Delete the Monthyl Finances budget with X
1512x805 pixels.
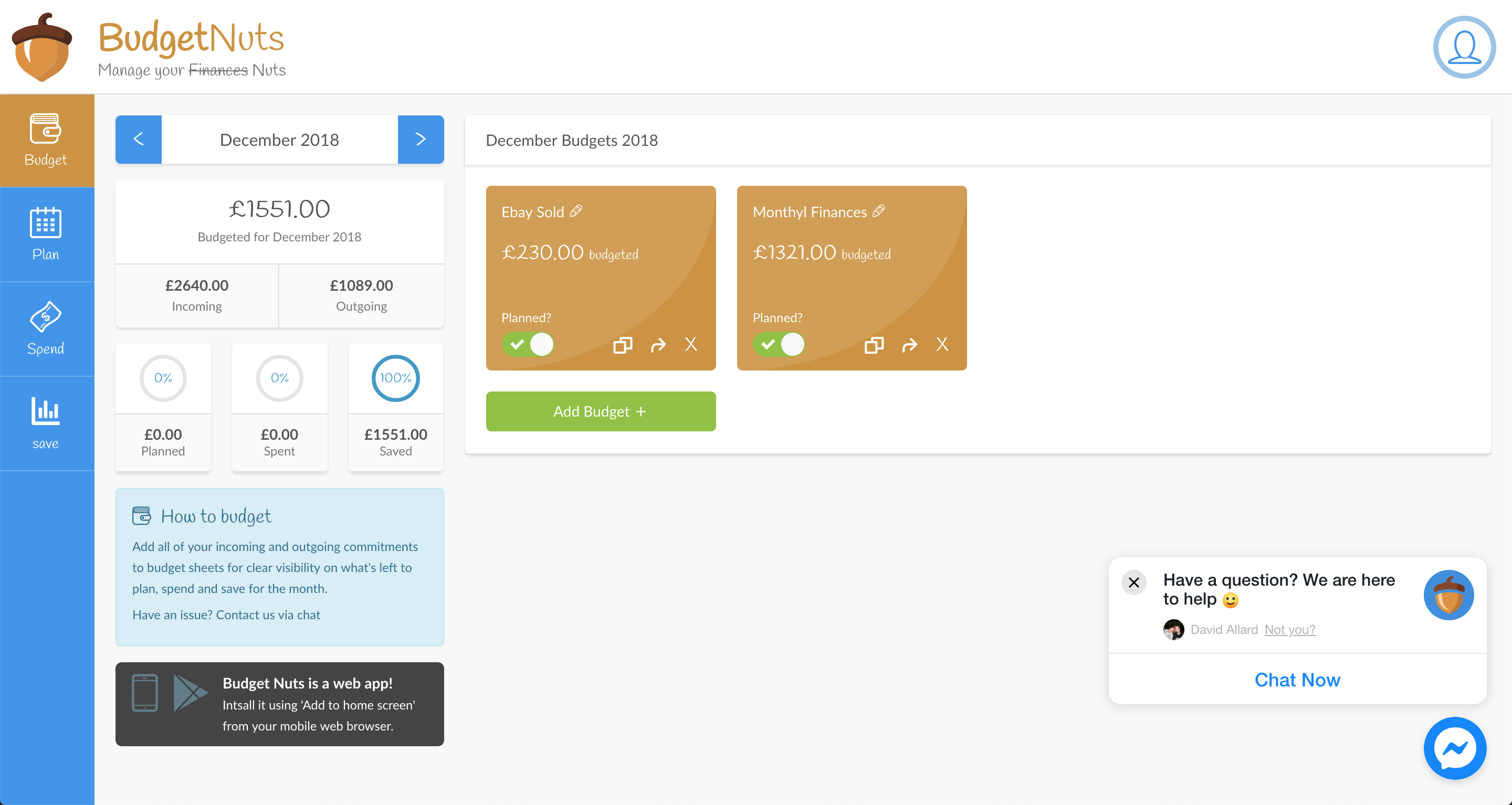942,344
